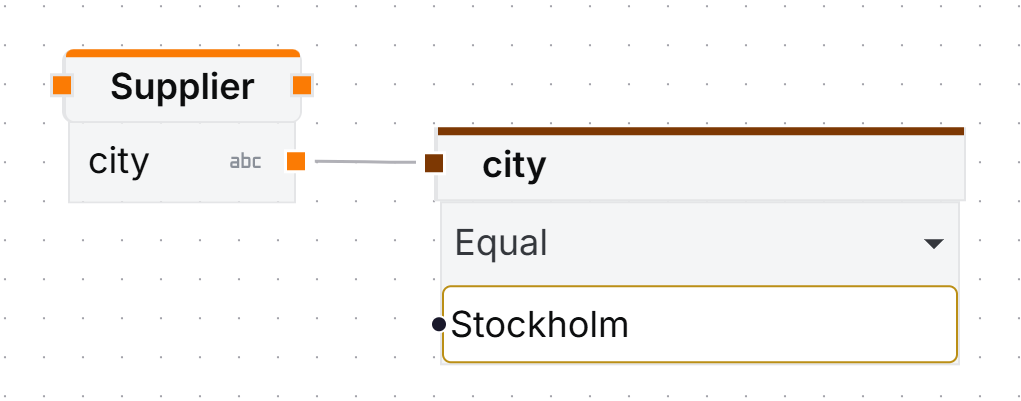Click empty dotted canvas below the Supplier node

(180, 300)
